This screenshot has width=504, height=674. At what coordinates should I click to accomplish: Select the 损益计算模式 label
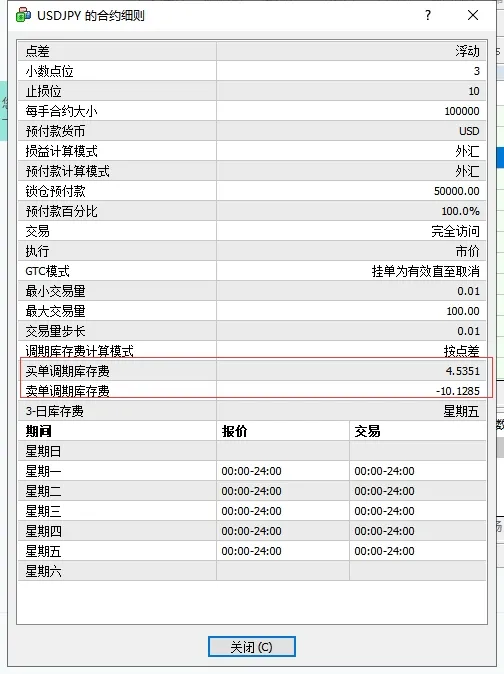pyautogui.click(x=61, y=151)
